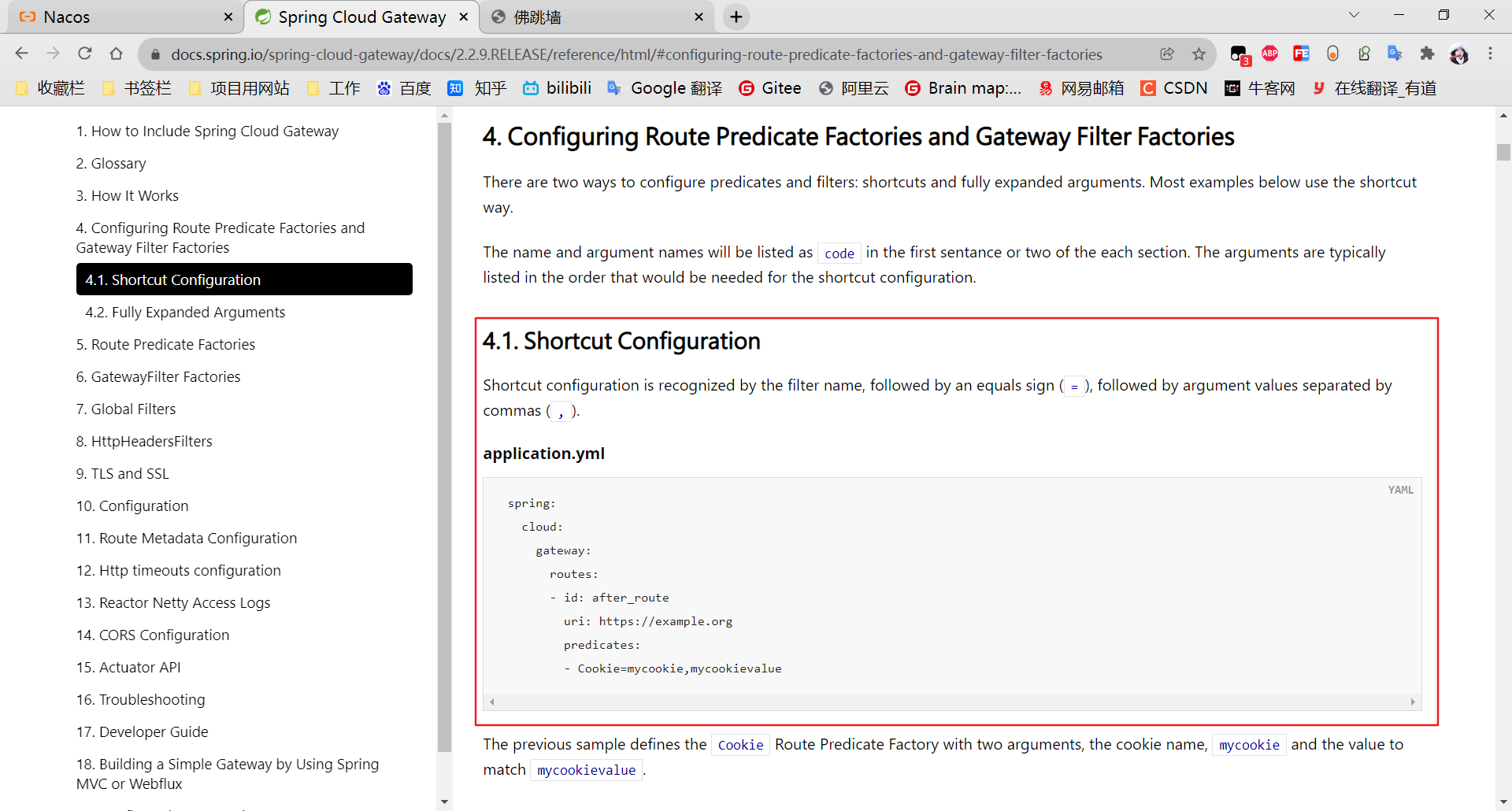Open the Extensions puzzle menu
Screen dimensions: 1512x811
tap(1427, 54)
